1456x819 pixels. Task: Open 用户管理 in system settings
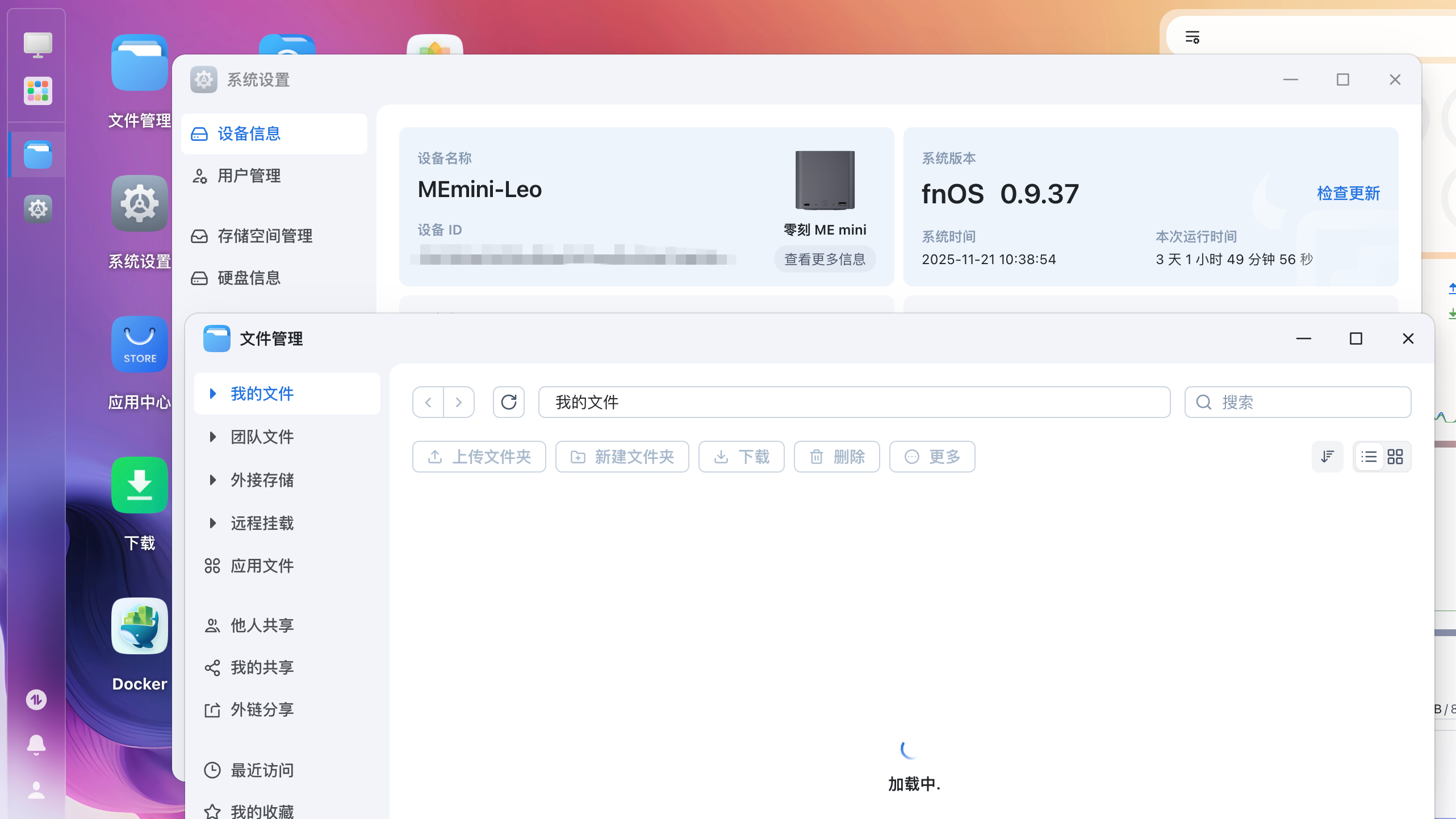coord(249,176)
